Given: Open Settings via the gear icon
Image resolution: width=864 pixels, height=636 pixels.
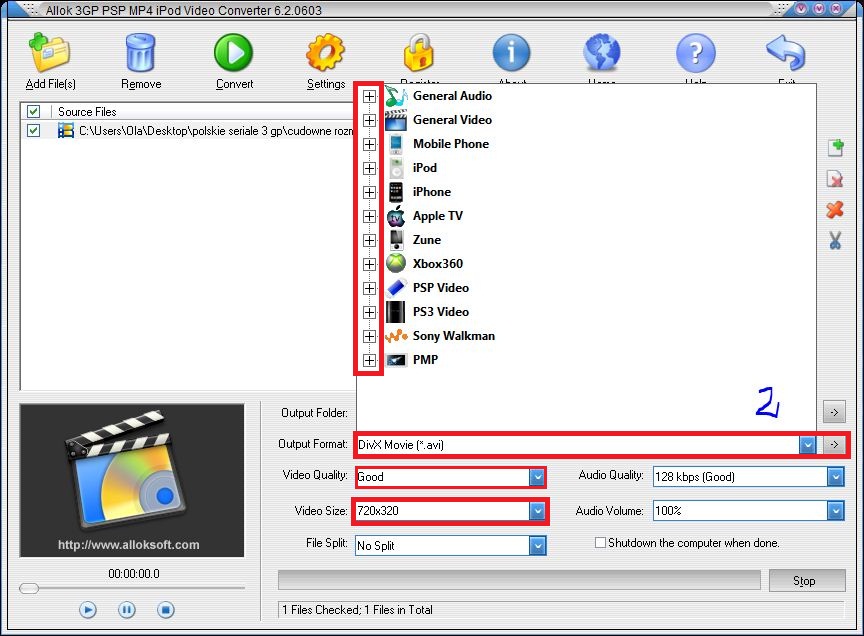Looking at the screenshot, I should pos(326,53).
